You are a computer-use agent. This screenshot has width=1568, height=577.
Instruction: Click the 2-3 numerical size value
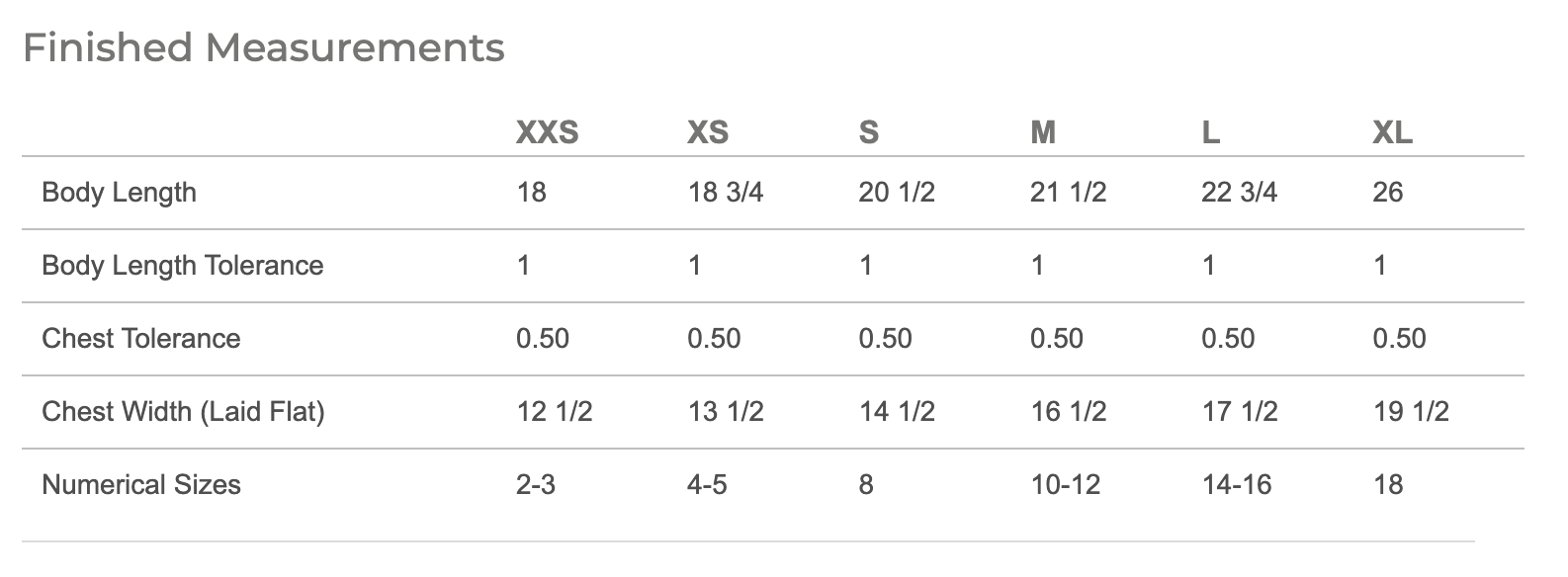coord(535,484)
